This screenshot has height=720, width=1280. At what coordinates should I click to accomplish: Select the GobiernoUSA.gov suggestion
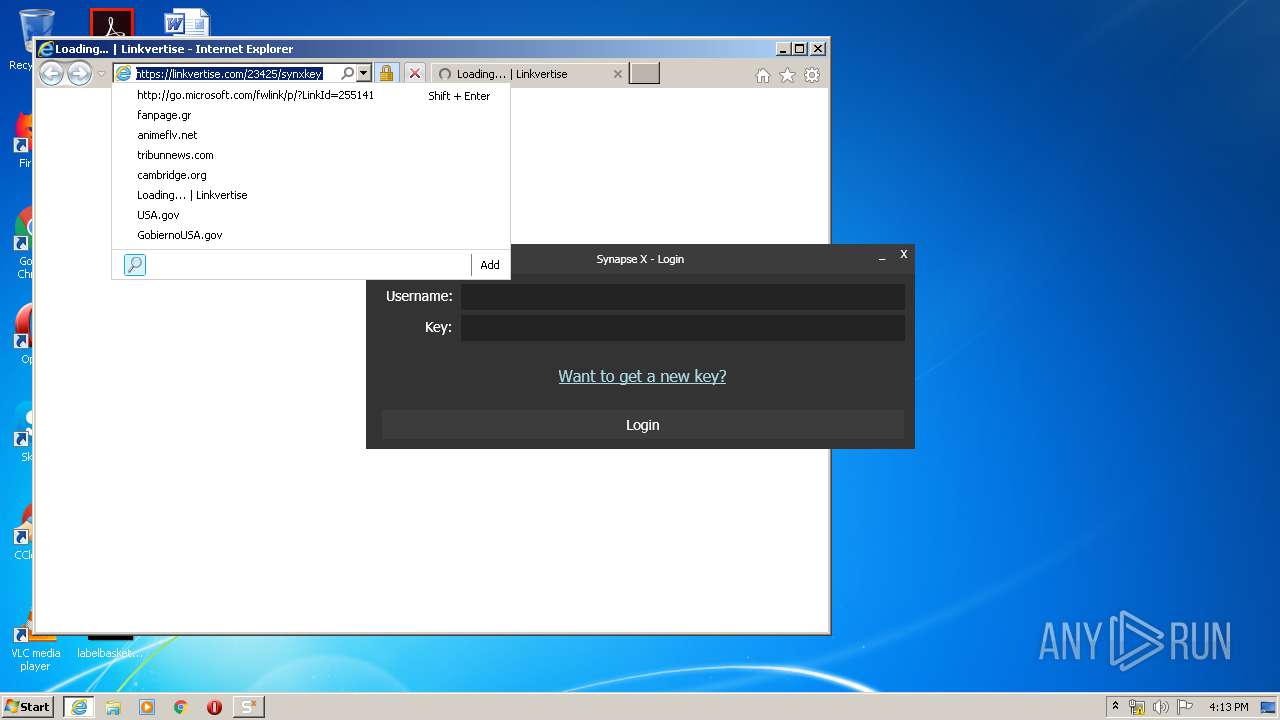pos(311,235)
